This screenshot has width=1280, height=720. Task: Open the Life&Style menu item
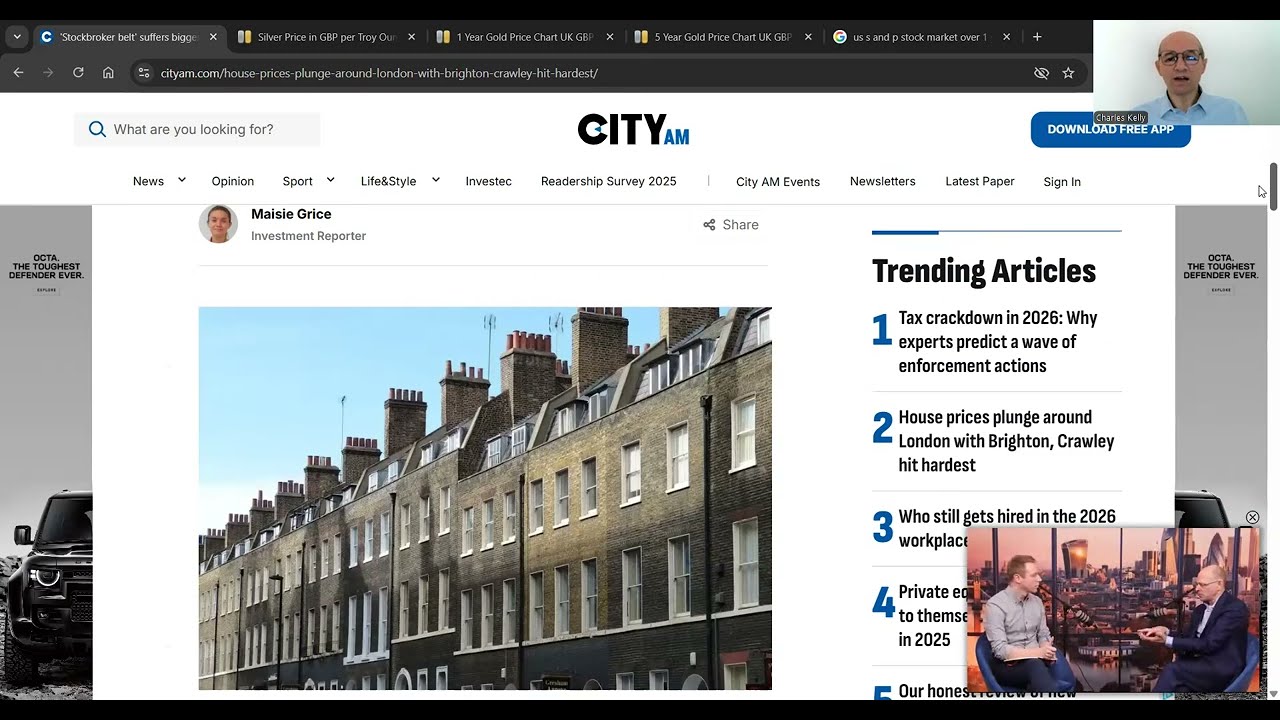point(388,181)
